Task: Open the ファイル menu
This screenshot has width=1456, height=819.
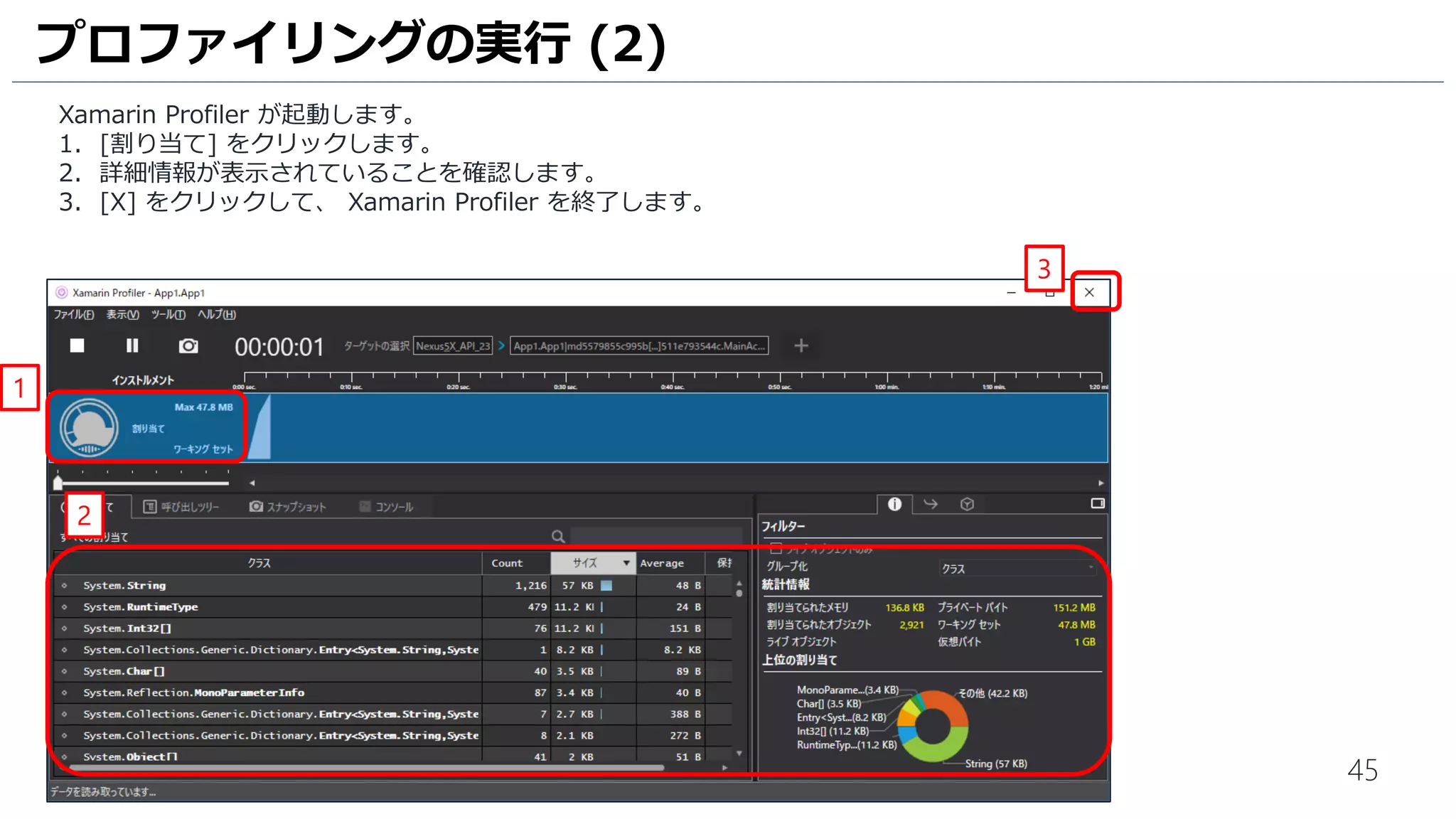Action: pos(74,314)
